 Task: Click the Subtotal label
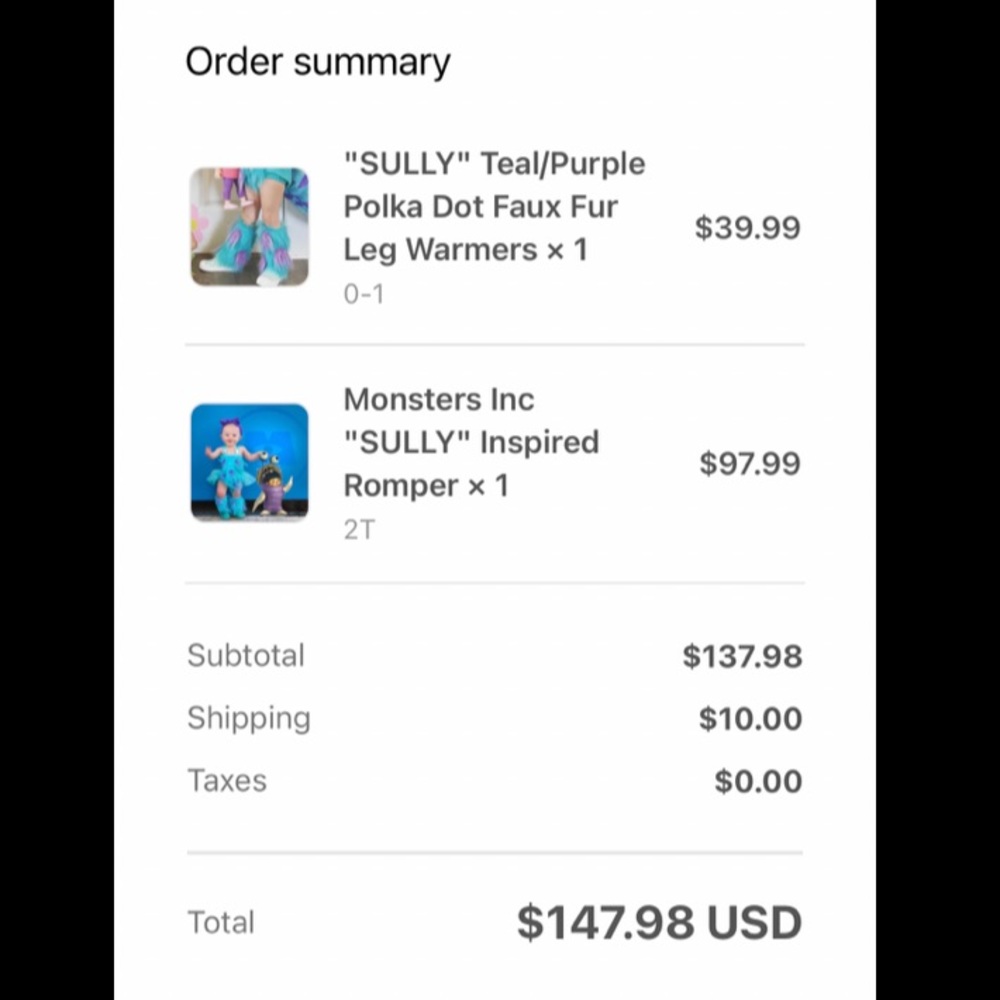tap(246, 656)
